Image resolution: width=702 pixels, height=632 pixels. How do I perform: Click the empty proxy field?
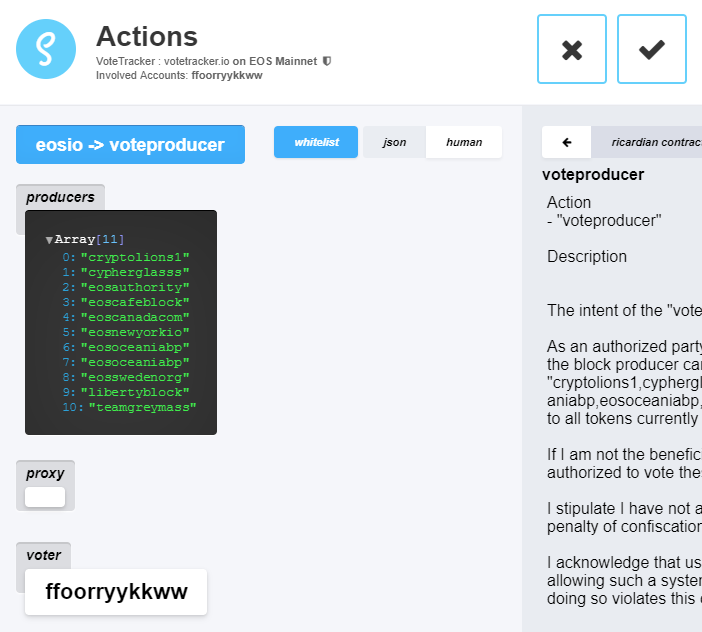click(45, 497)
